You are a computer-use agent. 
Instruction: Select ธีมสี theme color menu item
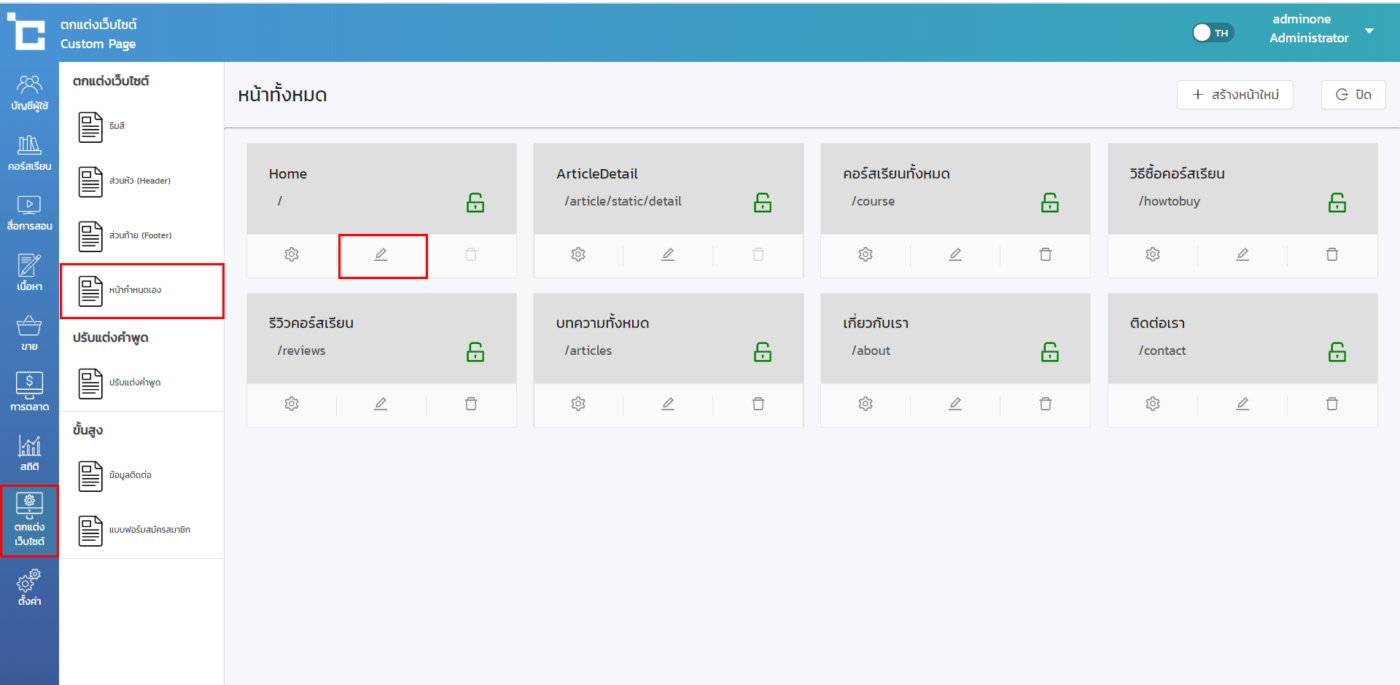coord(117,126)
